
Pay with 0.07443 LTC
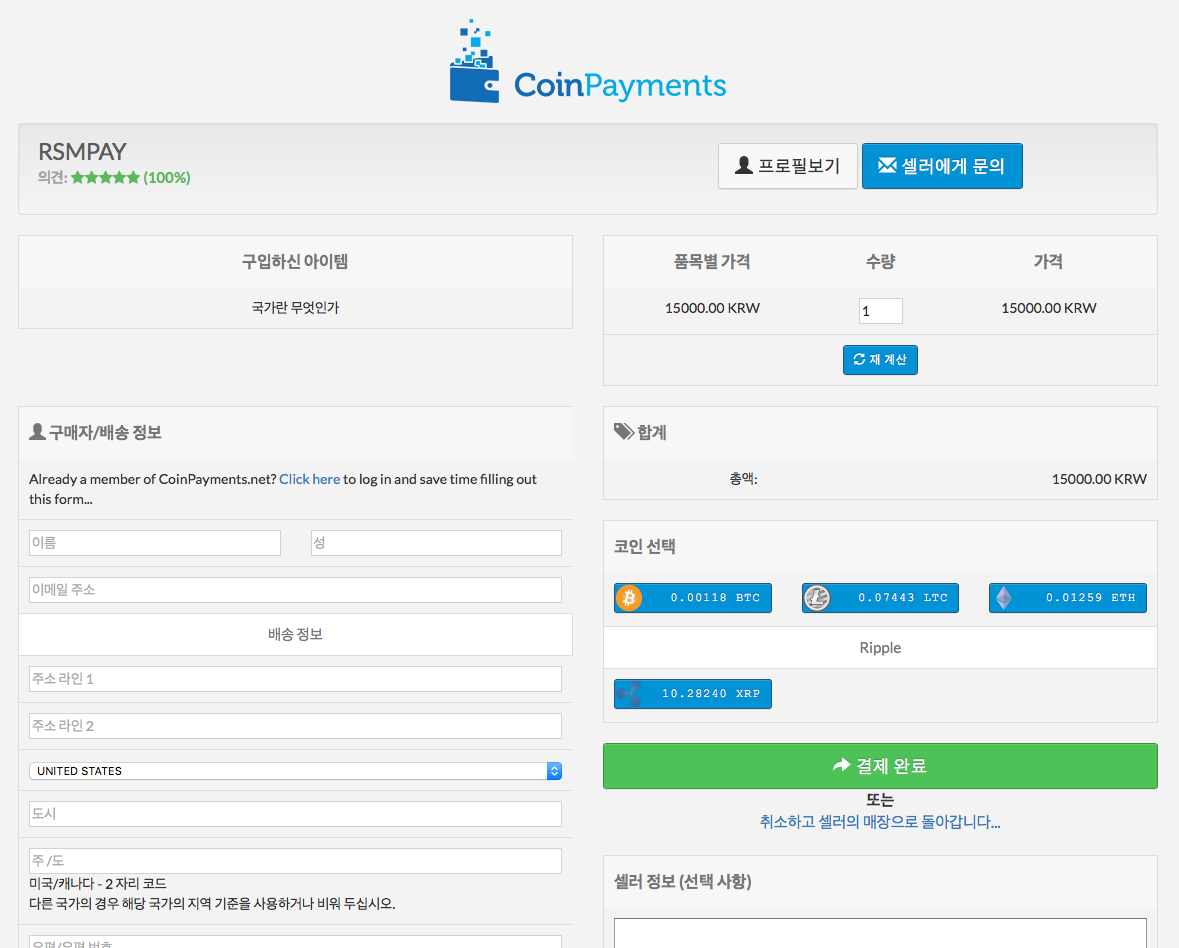click(880, 598)
